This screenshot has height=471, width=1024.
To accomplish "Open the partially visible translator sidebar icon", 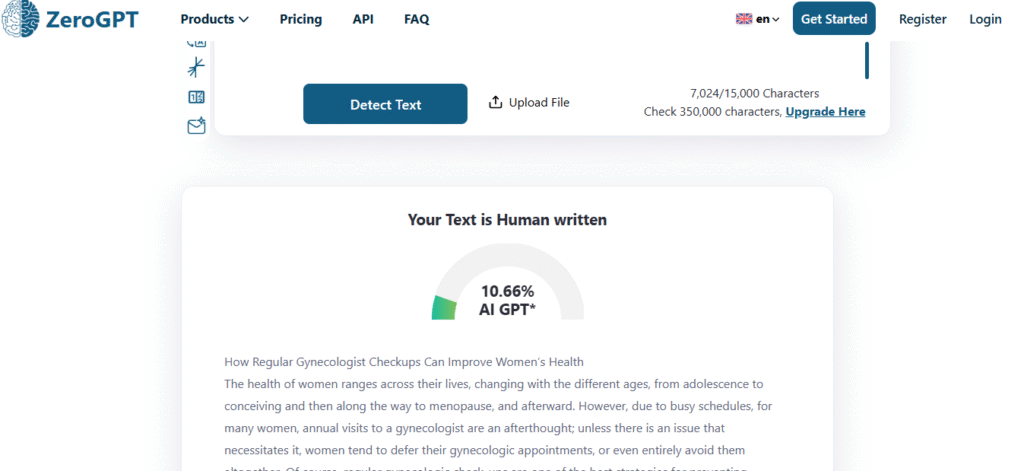I will 197,43.
